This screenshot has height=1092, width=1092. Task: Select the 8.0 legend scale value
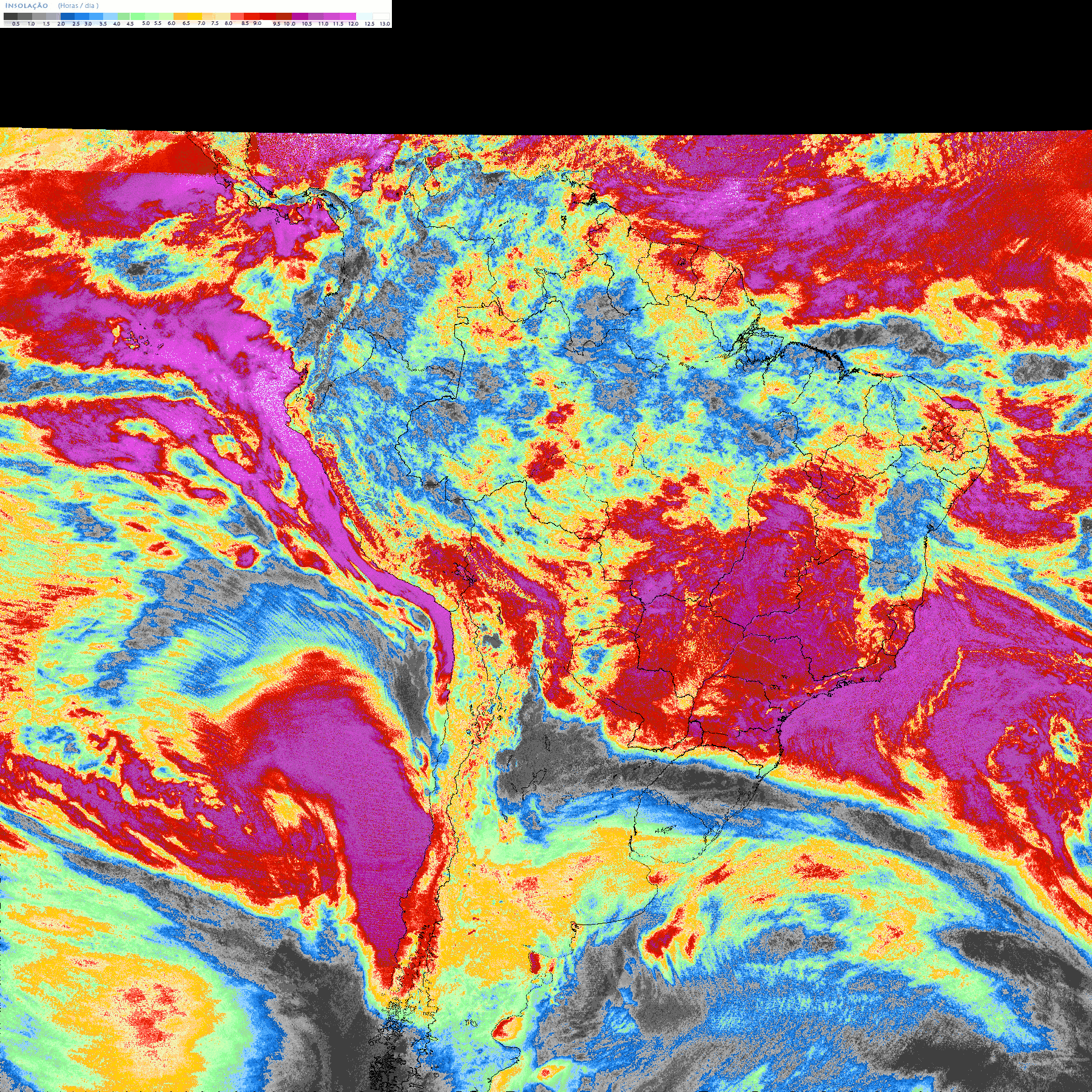point(228,23)
